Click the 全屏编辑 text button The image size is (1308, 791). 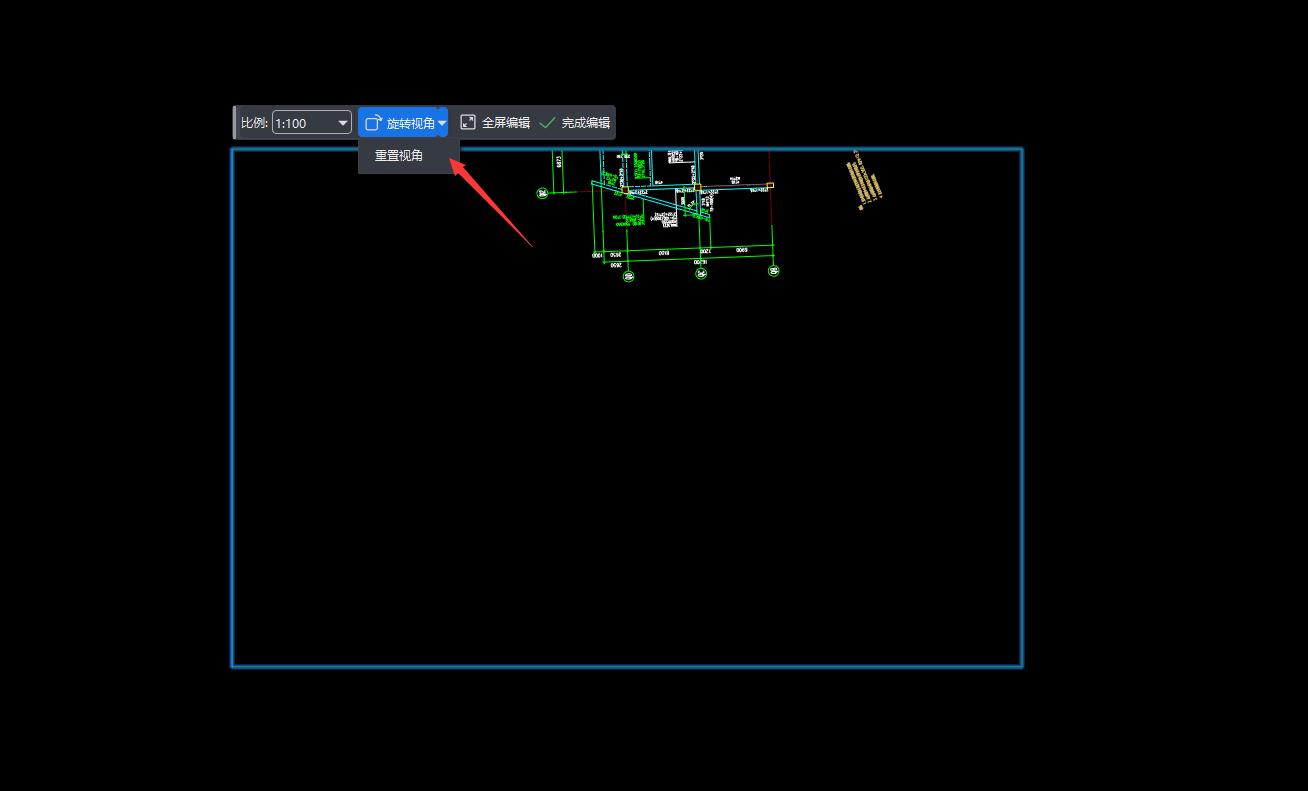click(506, 123)
